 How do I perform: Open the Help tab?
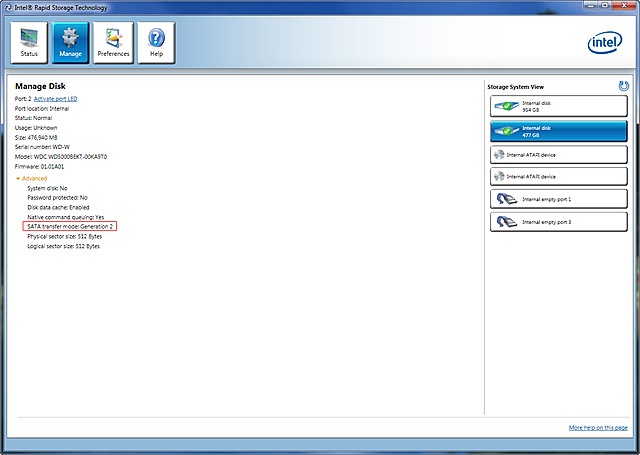pyautogui.click(x=156, y=43)
